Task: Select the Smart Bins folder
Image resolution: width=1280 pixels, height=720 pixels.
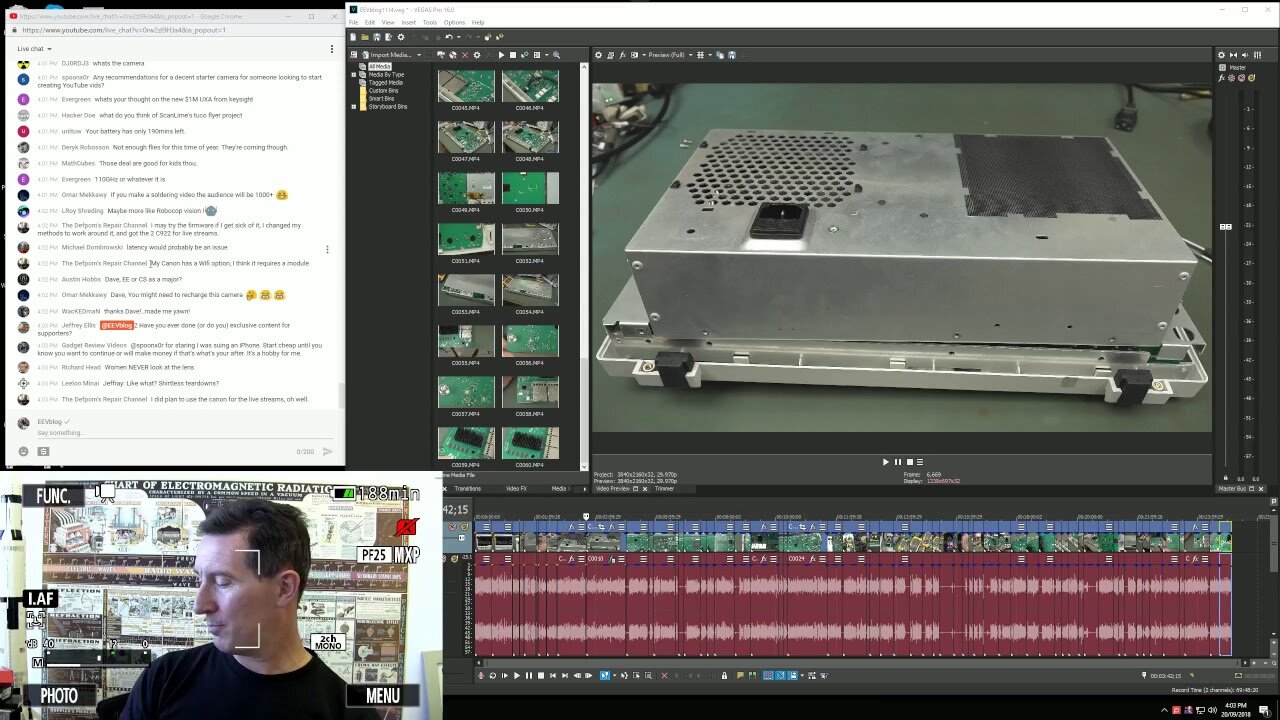Action: (381, 98)
